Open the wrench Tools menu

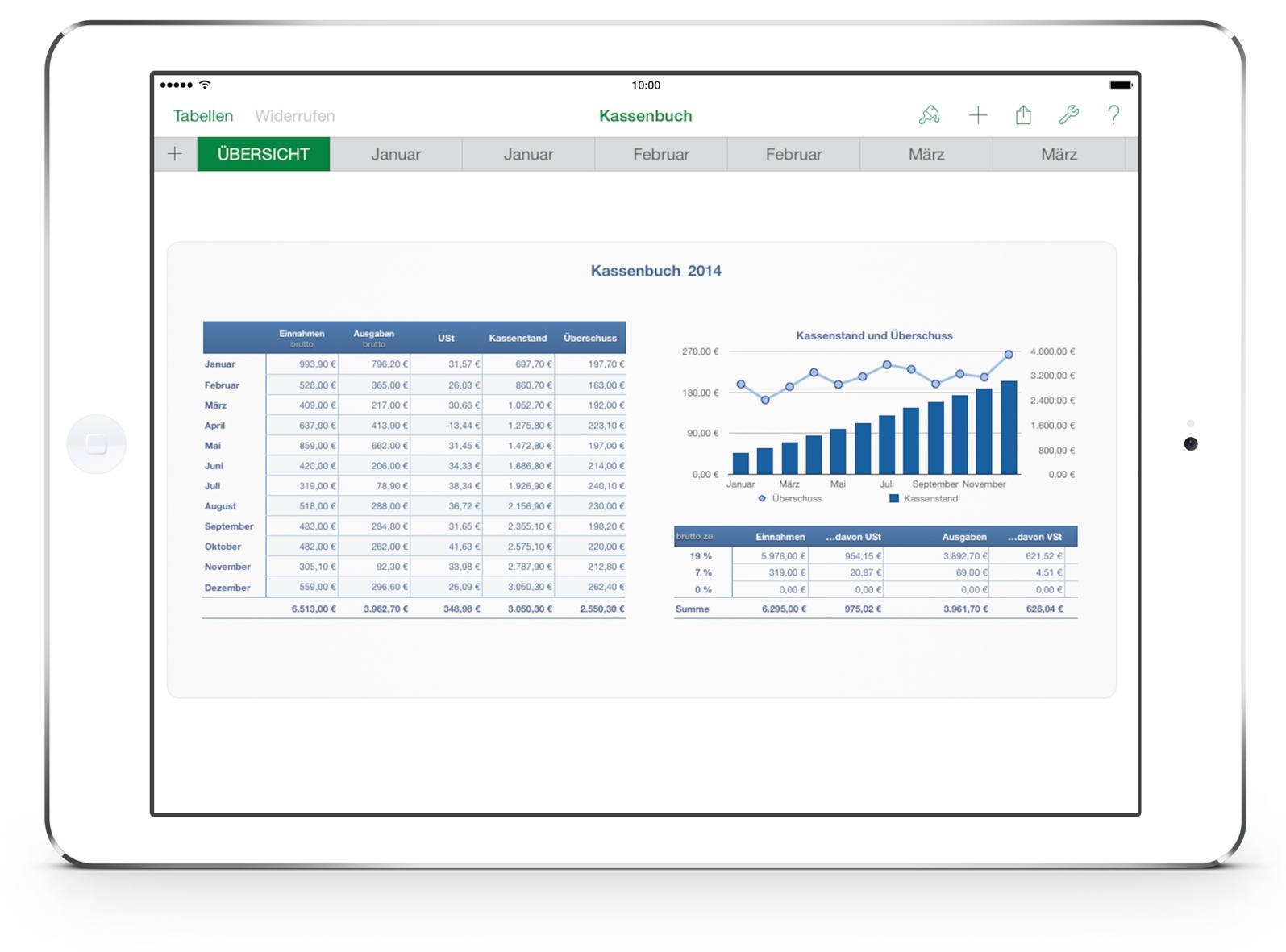tap(1068, 115)
